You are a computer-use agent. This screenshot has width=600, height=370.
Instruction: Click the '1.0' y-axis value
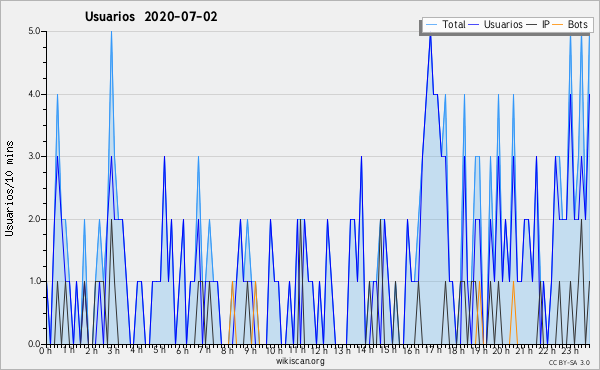tap(34, 282)
